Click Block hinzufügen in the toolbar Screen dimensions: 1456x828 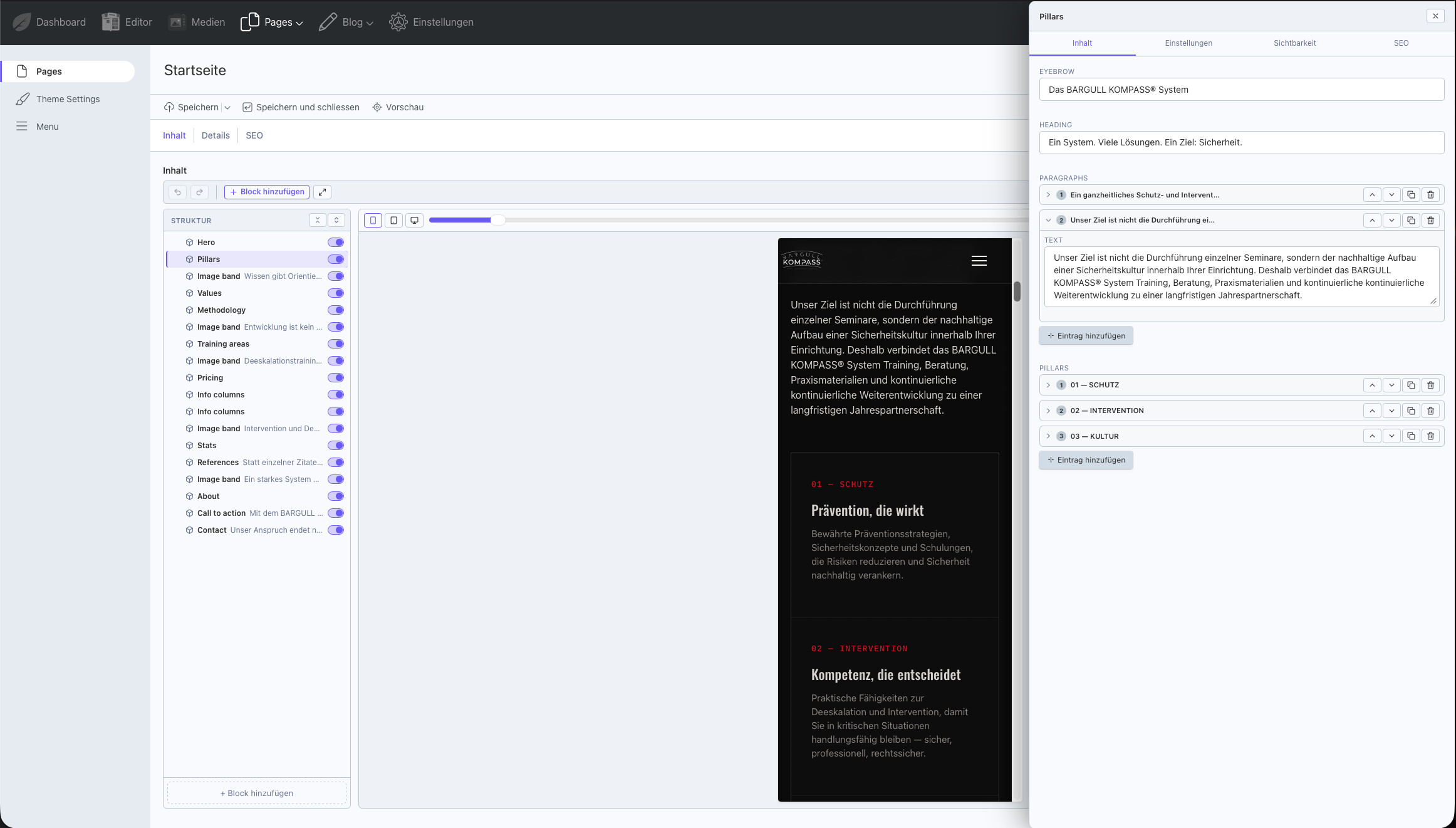267,192
